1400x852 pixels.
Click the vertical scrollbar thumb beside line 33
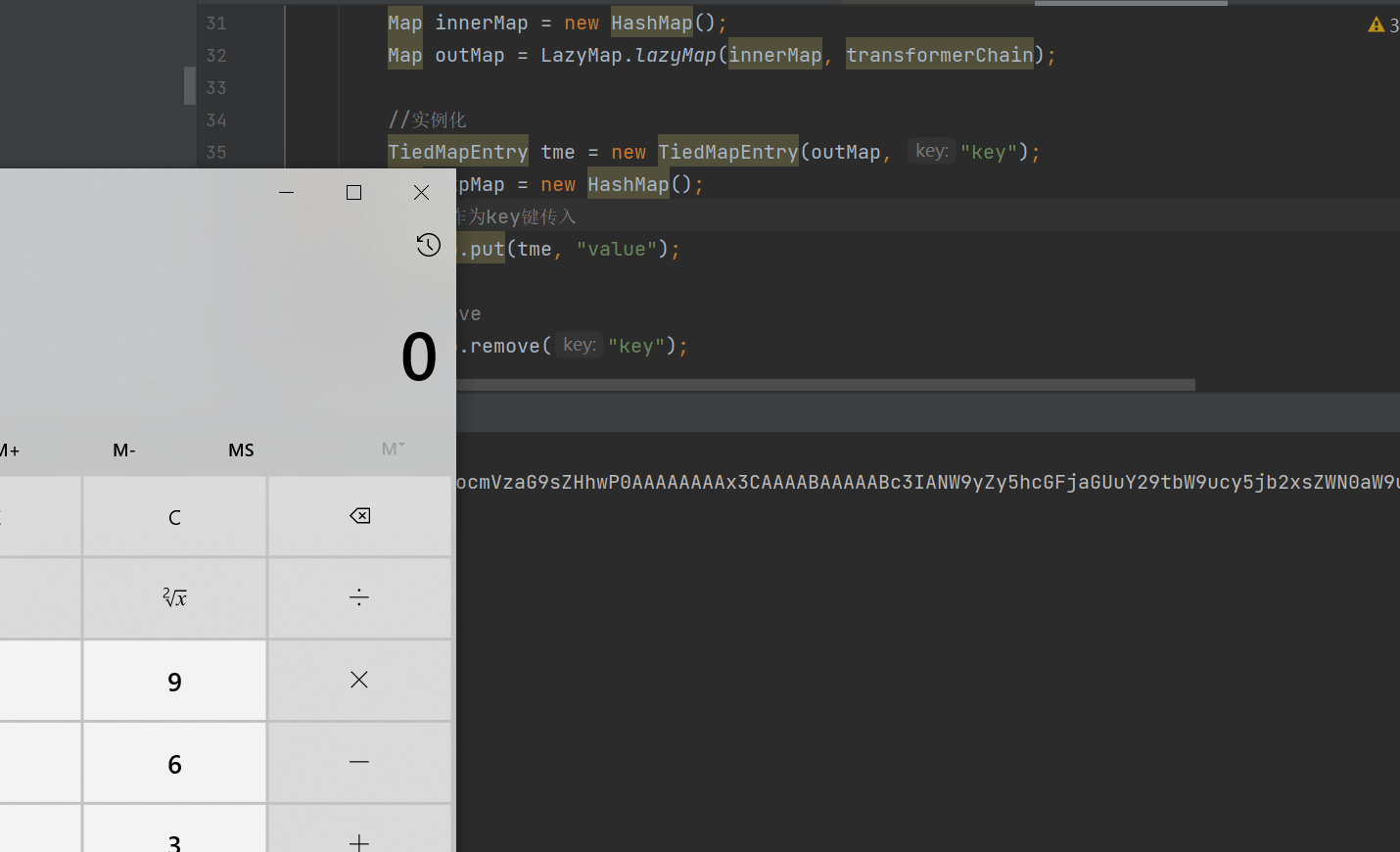click(190, 85)
